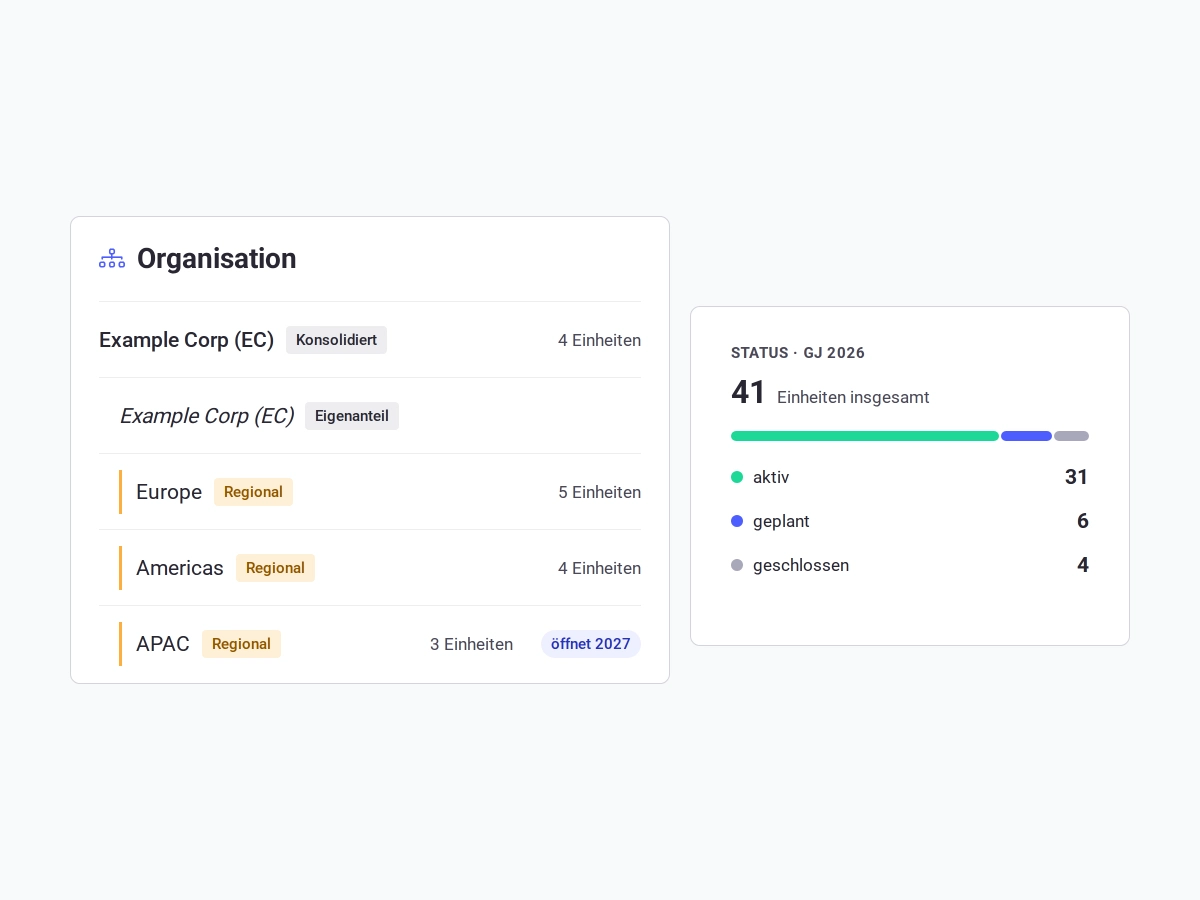Click the blue geplant bar segment
The width and height of the screenshot is (1200, 900).
coord(1026,436)
